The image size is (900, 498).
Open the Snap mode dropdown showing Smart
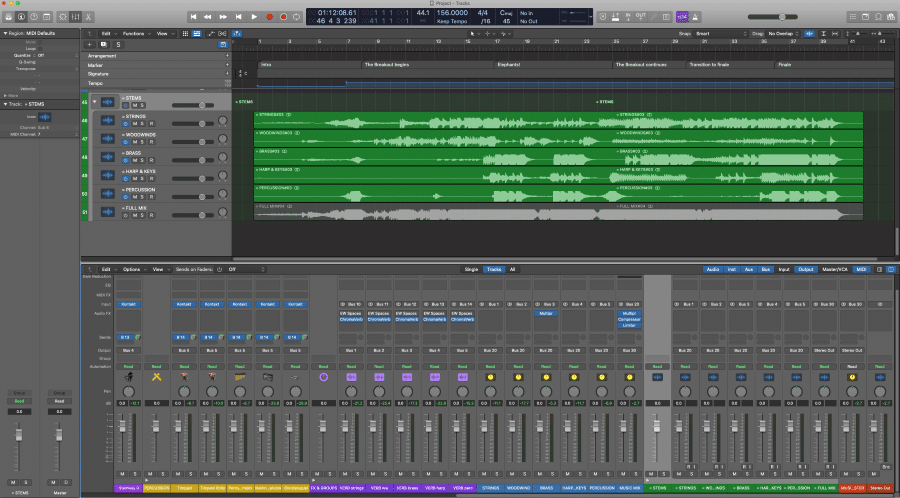722,33
